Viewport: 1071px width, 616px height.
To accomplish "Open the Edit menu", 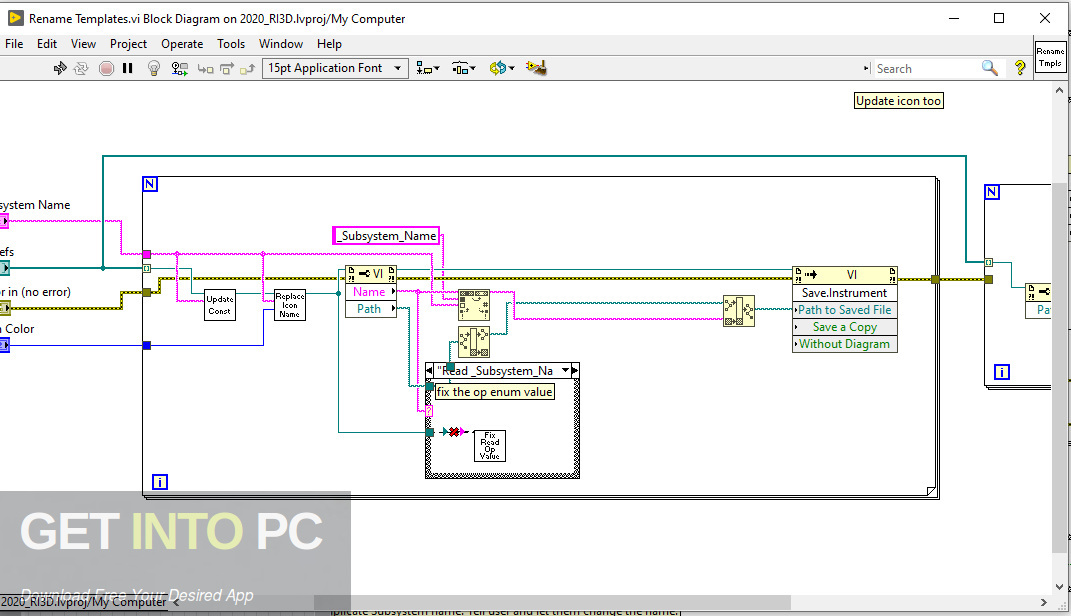I will pos(47,44).
